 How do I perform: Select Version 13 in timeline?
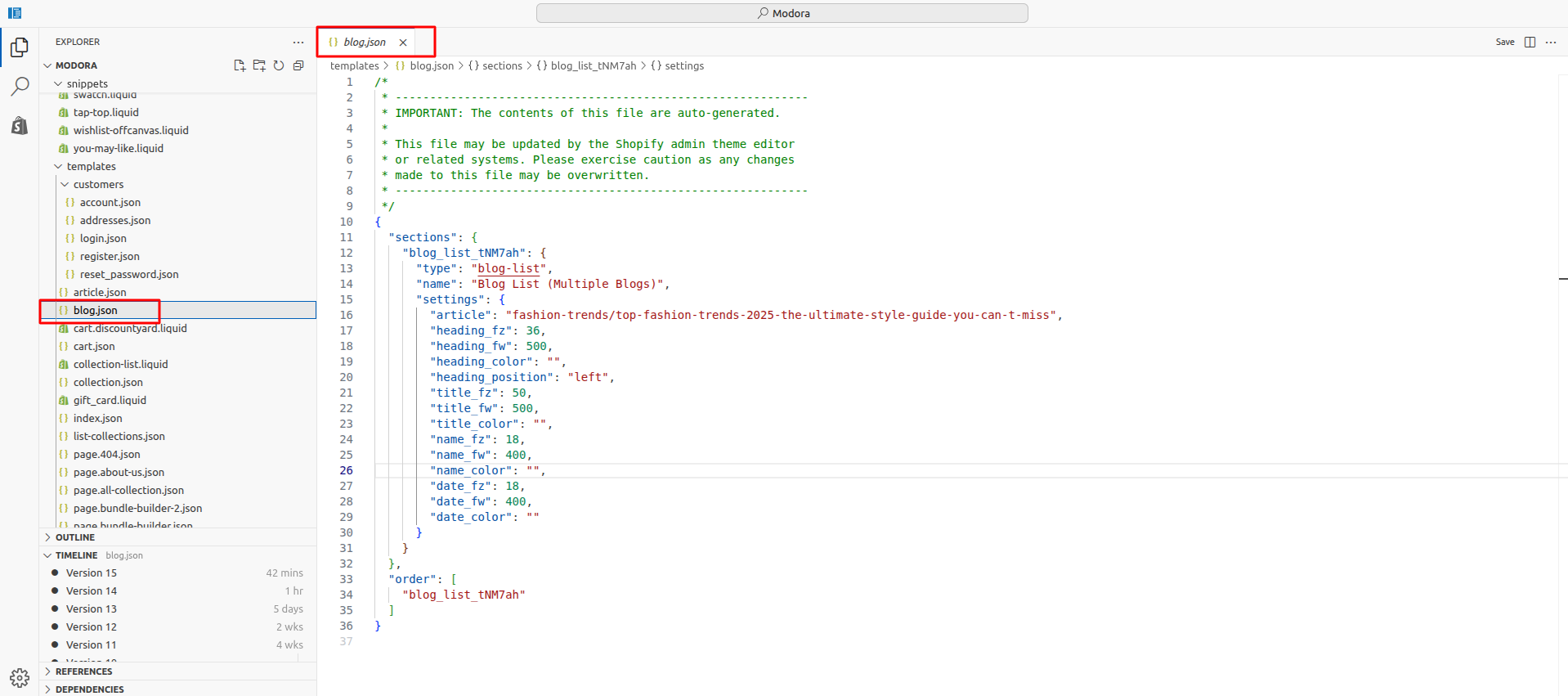click(177, 608)
